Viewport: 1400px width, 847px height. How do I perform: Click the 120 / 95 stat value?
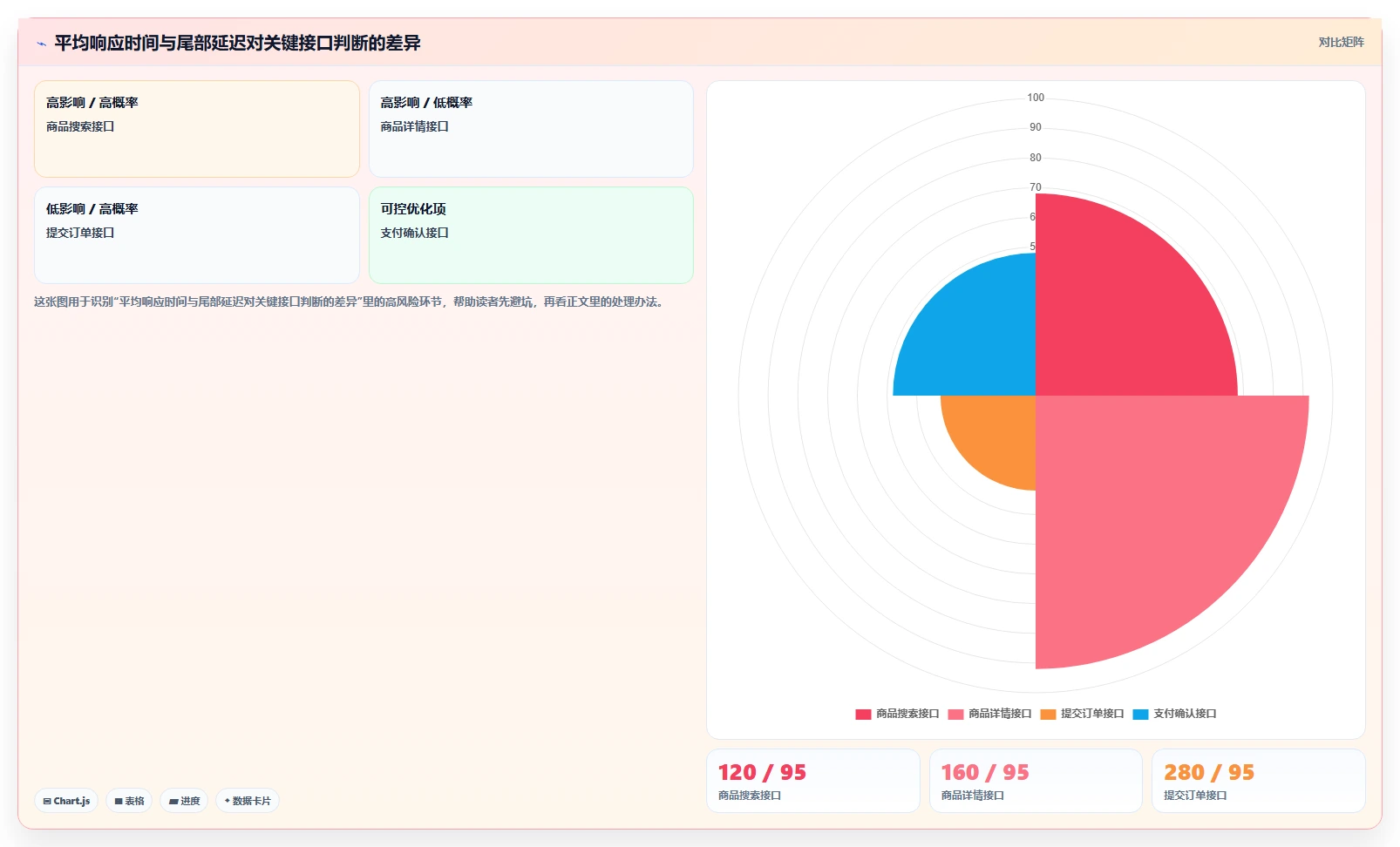pyautogui.click(x=762, y=773)
